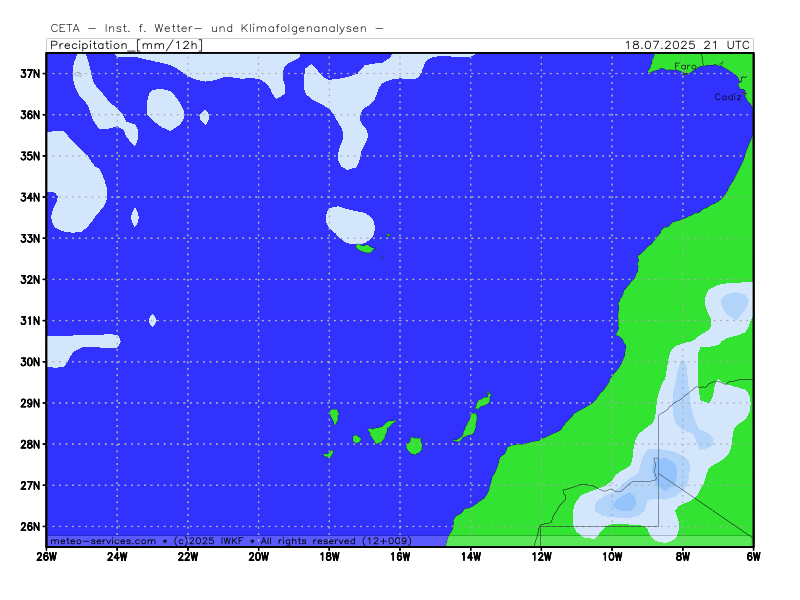The image size is (800, 600).
Task: Click the 10W longitude label
Action: [x=612, y=557]
